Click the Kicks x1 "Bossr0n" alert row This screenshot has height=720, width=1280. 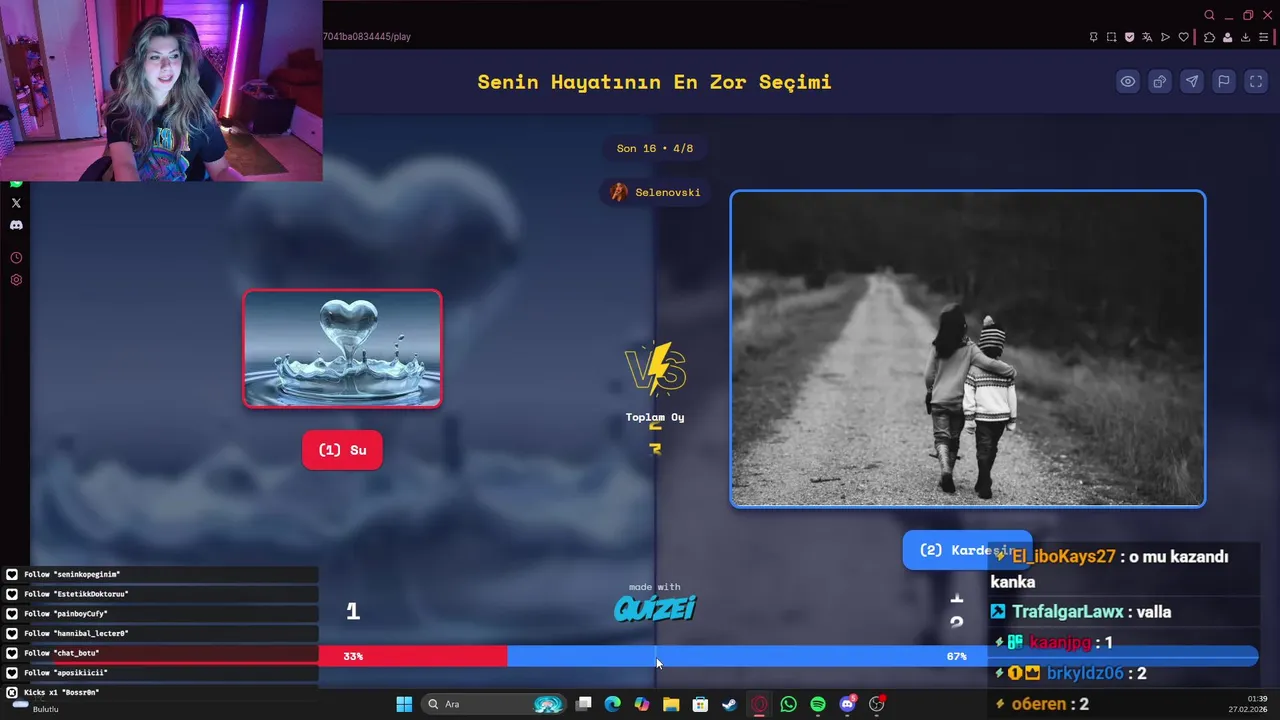[x=160, y=692]
